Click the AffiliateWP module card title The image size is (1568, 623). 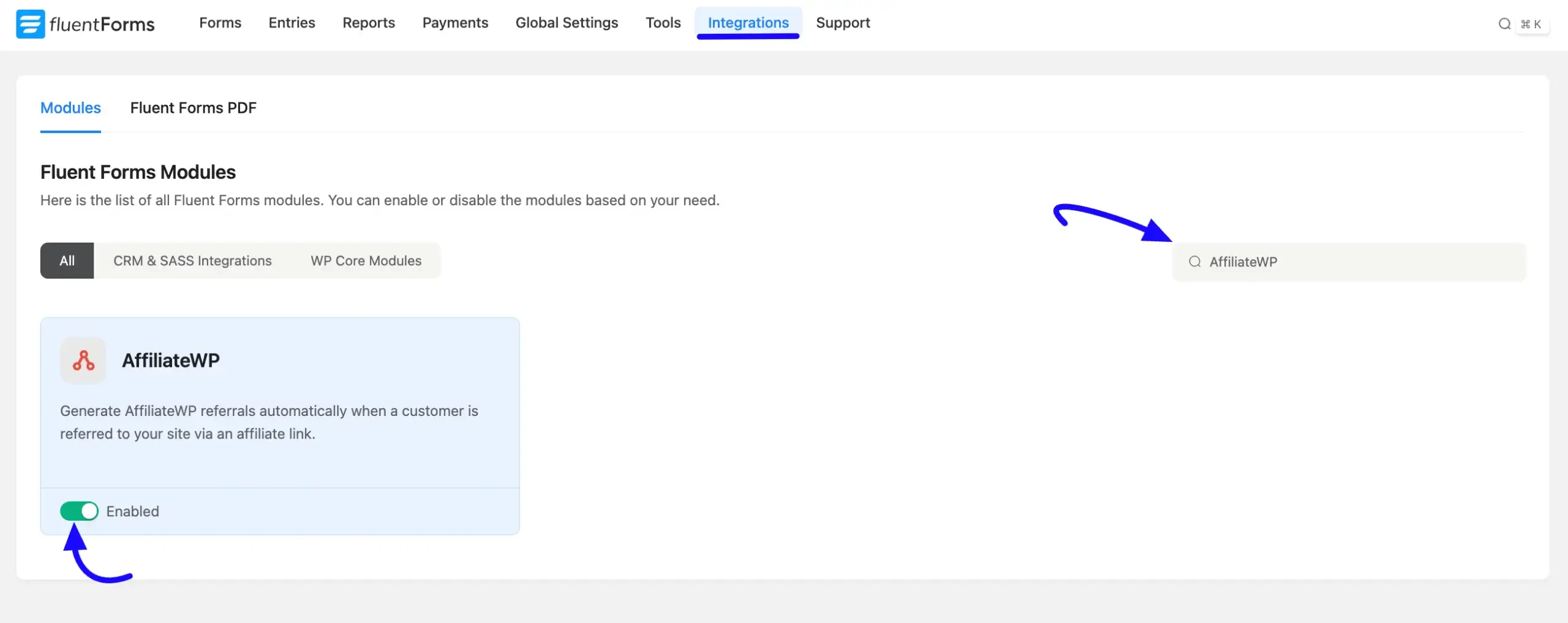pos(171,360)
